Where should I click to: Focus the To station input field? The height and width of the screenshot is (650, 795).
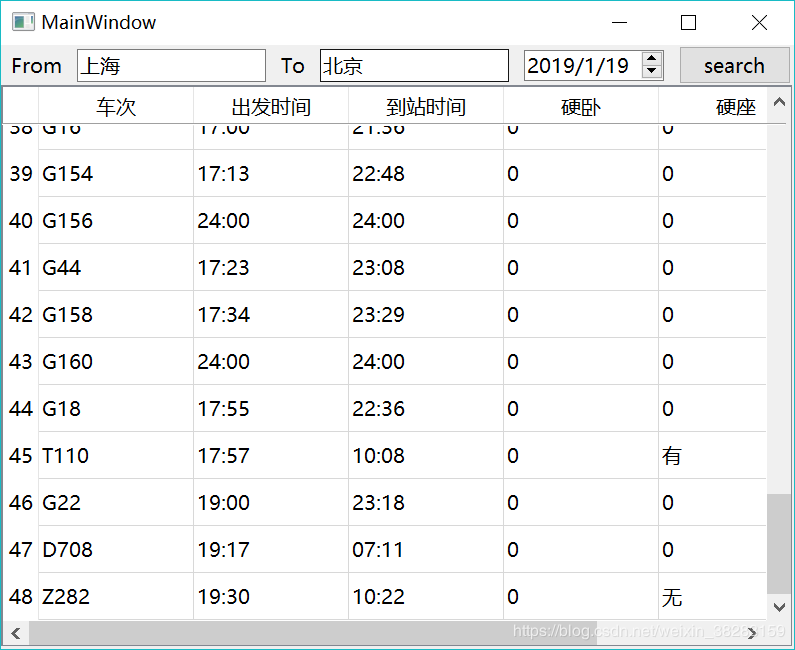pyautogui.click(x=414, y=66)
